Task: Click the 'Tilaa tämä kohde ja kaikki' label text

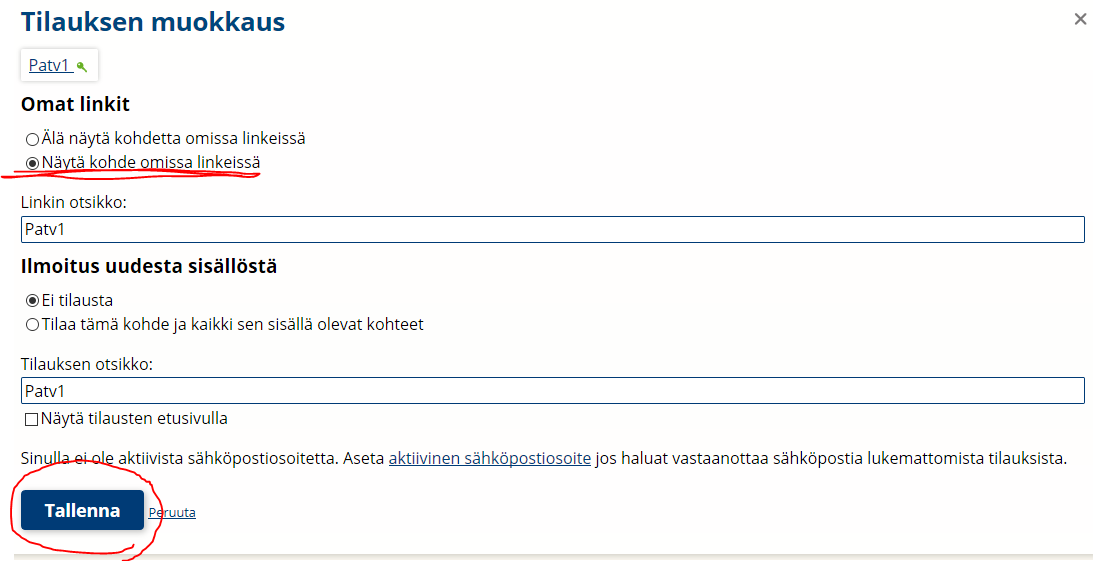Action: point(232,324)
